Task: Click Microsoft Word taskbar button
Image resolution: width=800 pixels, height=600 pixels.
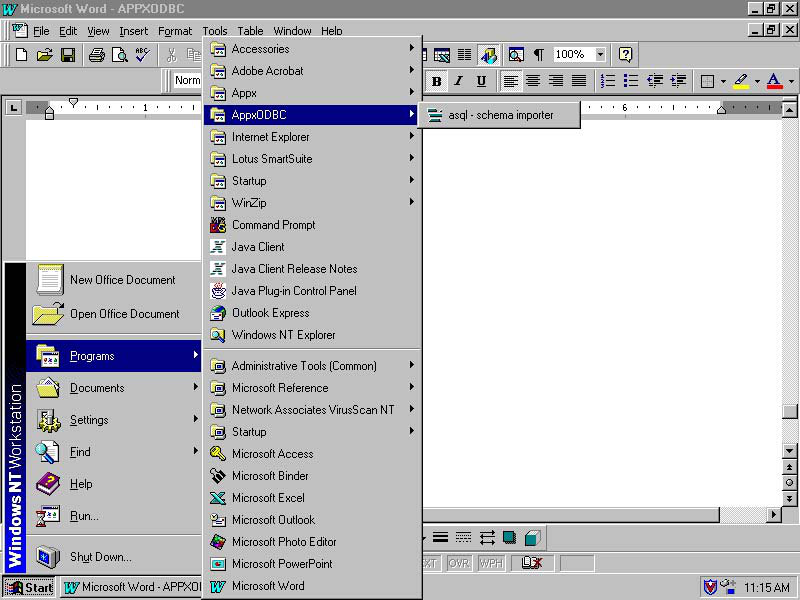Action: click(132, 587)
